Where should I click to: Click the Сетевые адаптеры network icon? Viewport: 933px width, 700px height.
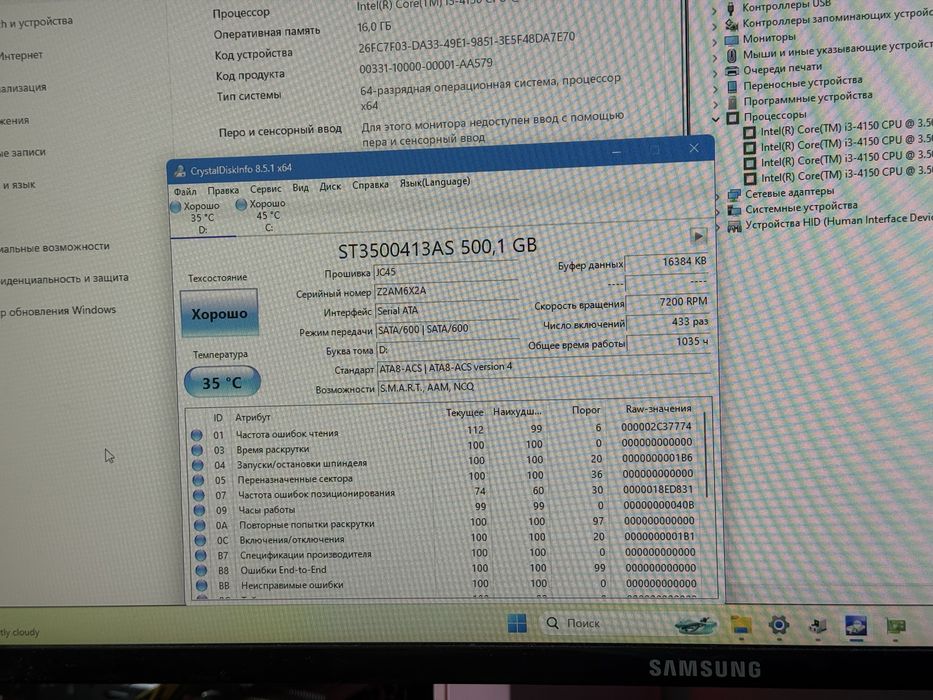(734, 194)
